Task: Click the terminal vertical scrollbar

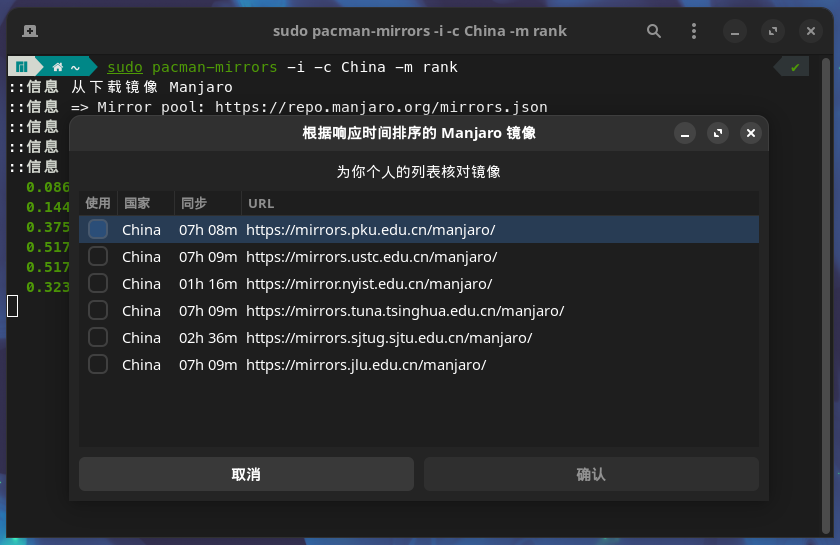Action: pyautogui.click(x=826, y=295)
